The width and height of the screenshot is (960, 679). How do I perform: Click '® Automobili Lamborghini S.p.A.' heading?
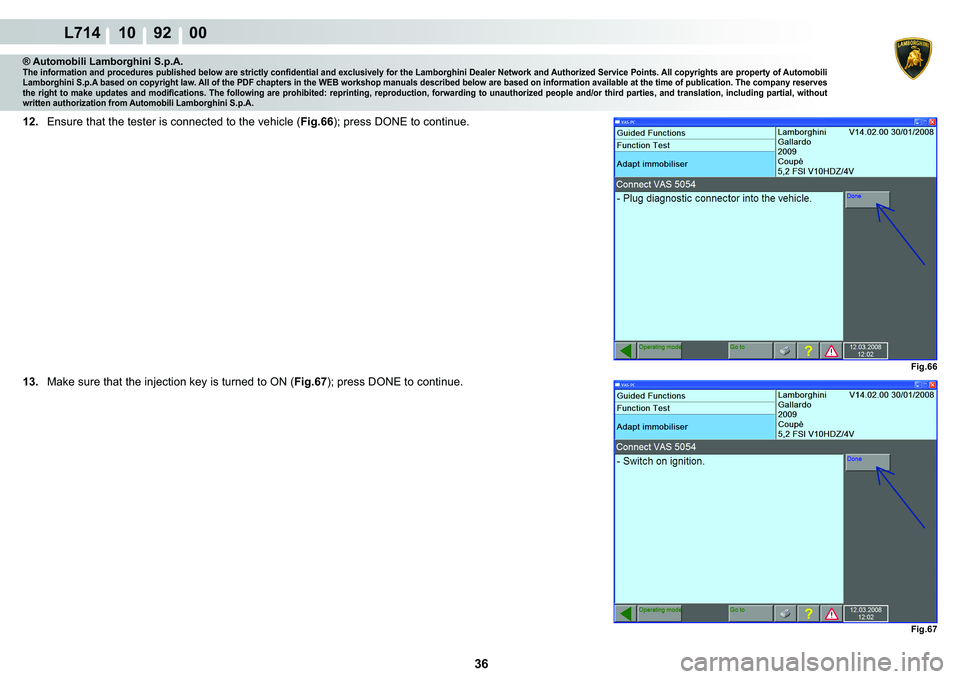click(102, 61)
